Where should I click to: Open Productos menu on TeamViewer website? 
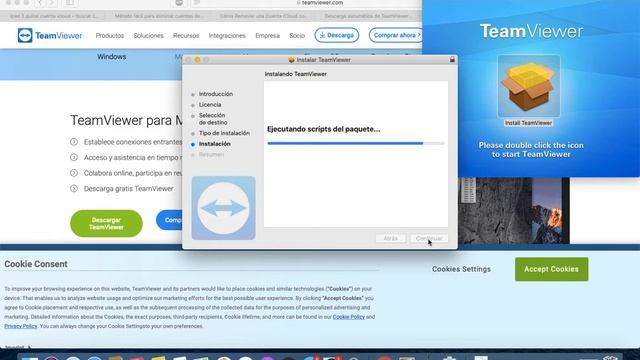tap(109, 36)
